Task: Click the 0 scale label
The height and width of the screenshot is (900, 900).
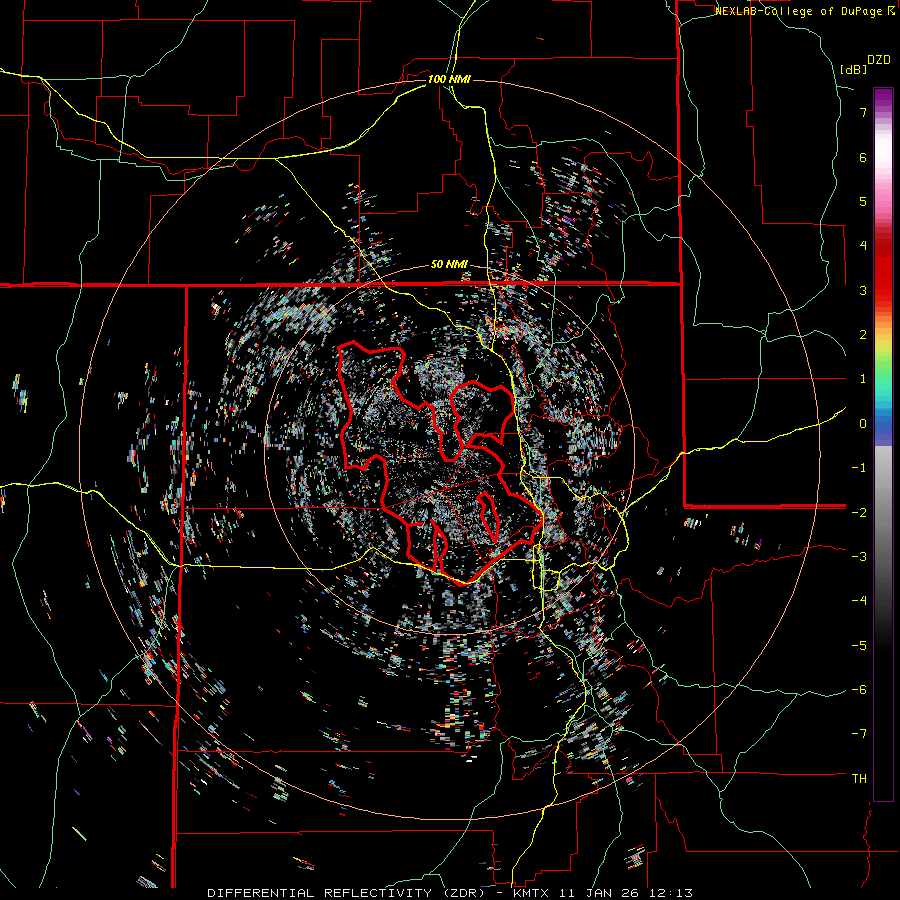Action: [x=863, y=424]
